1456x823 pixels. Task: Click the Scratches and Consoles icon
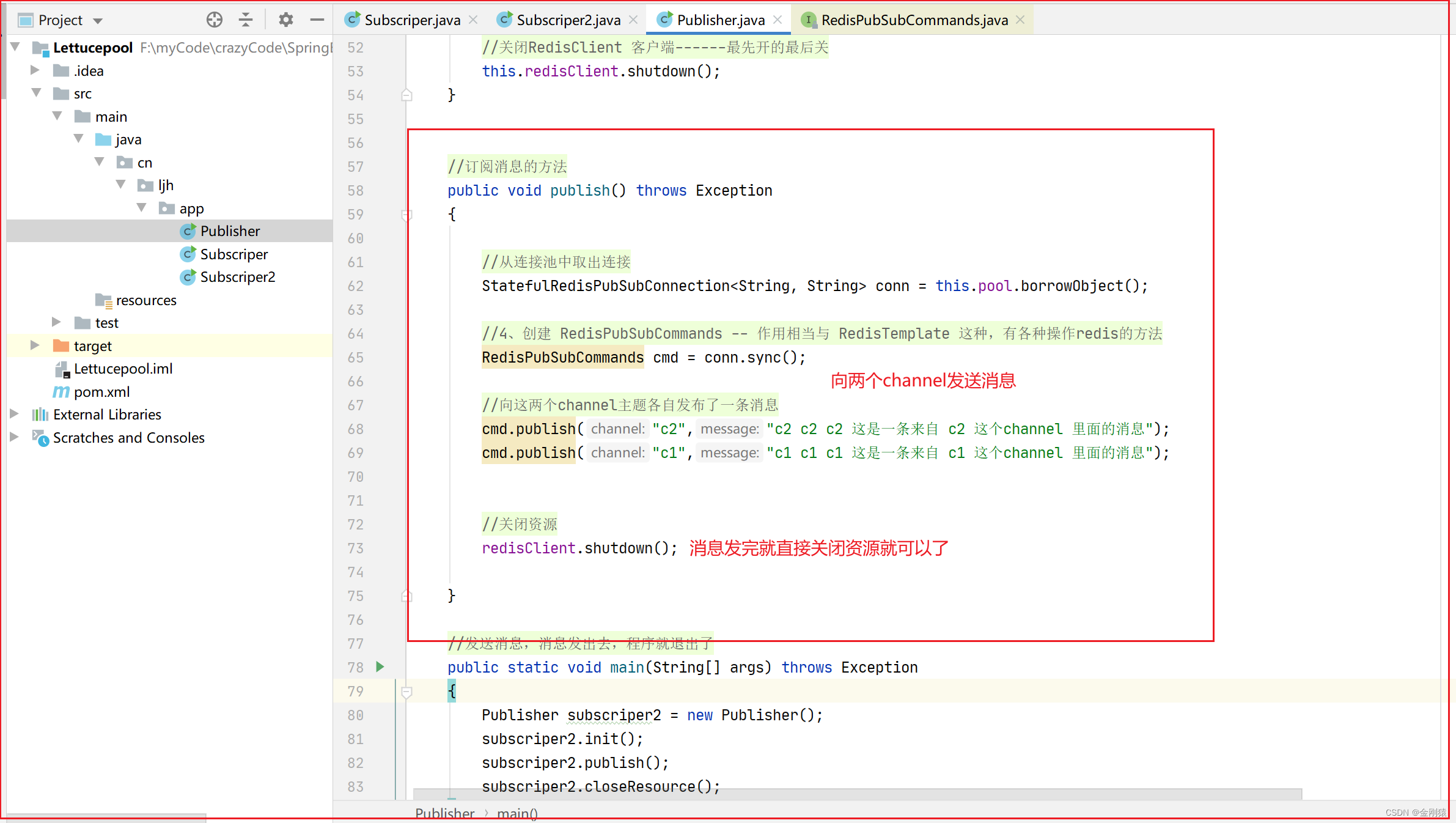40,438
